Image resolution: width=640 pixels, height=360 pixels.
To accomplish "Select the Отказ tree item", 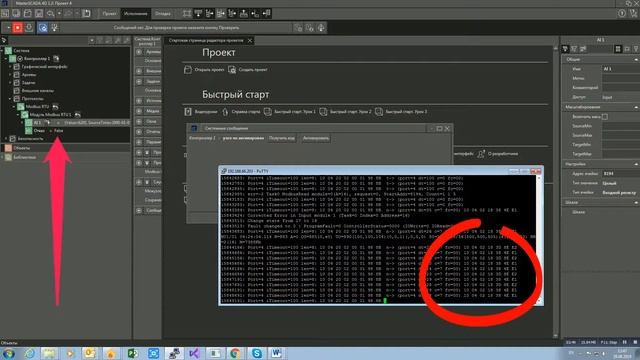I will point(39,131).
